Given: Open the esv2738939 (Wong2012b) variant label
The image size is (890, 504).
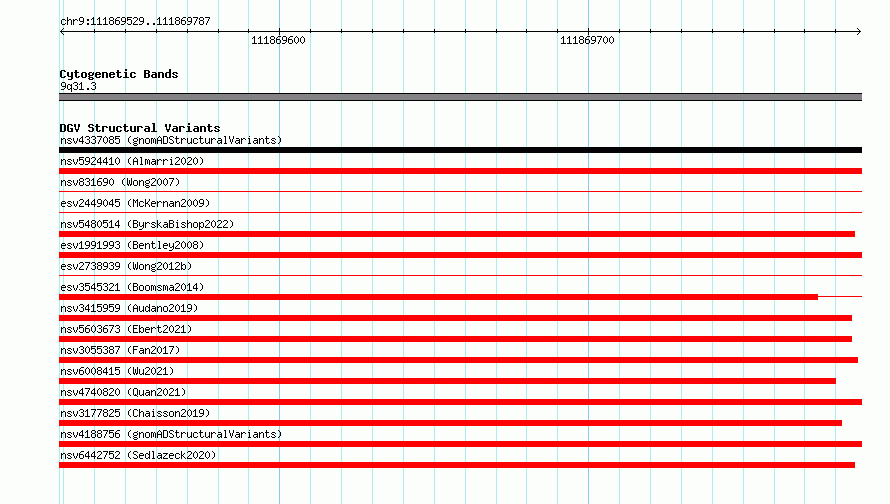Looking at the screenshot, I should tap(126, 266).
